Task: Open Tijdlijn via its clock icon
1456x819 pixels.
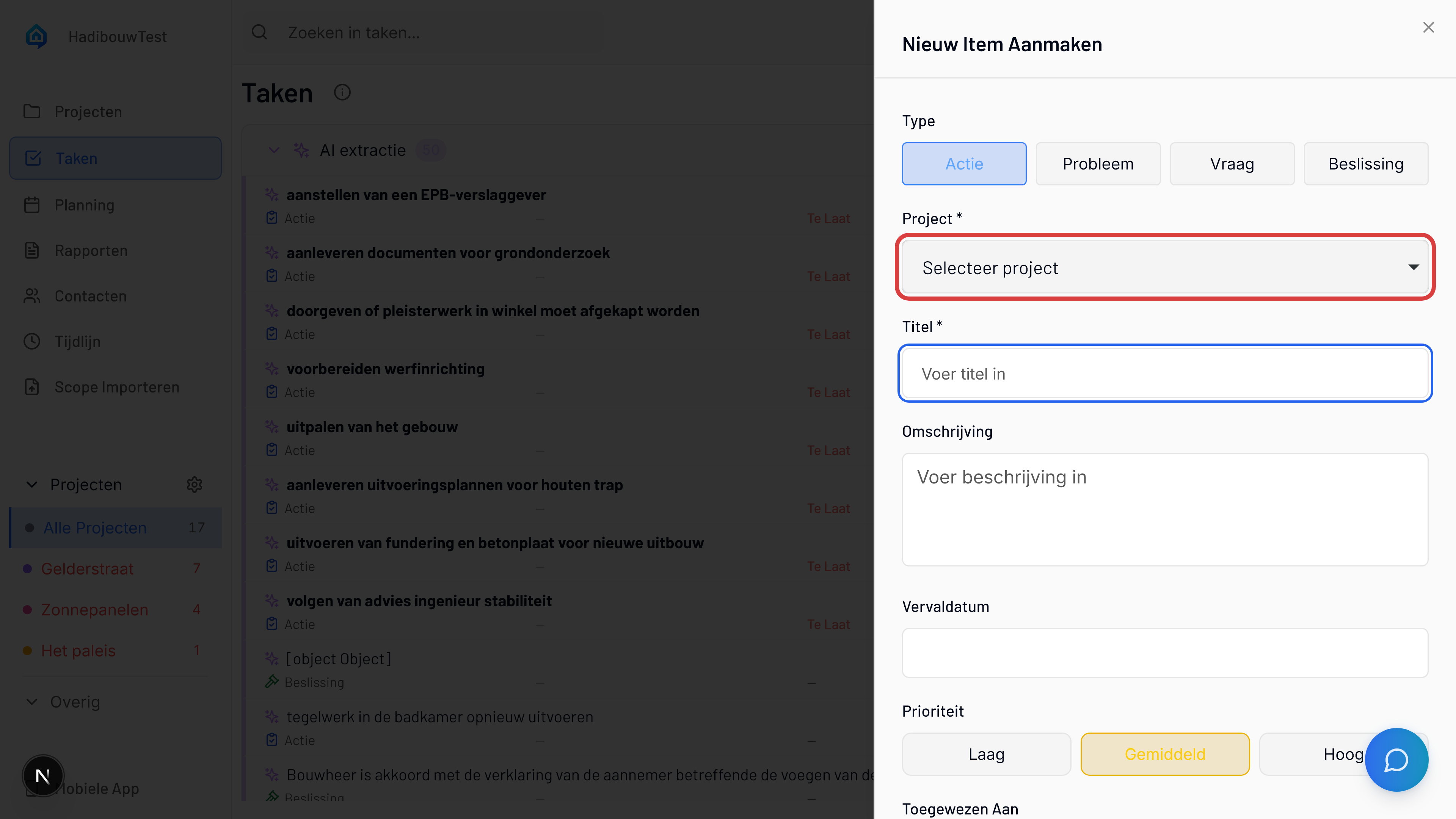Action: [x=32, y=341]
